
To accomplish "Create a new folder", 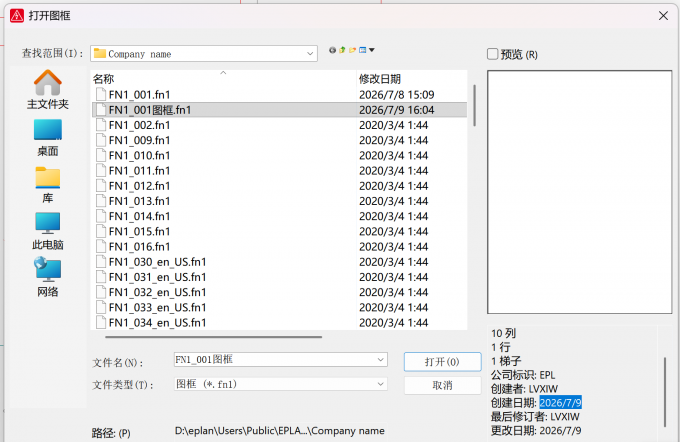I will tap(352, 50).
